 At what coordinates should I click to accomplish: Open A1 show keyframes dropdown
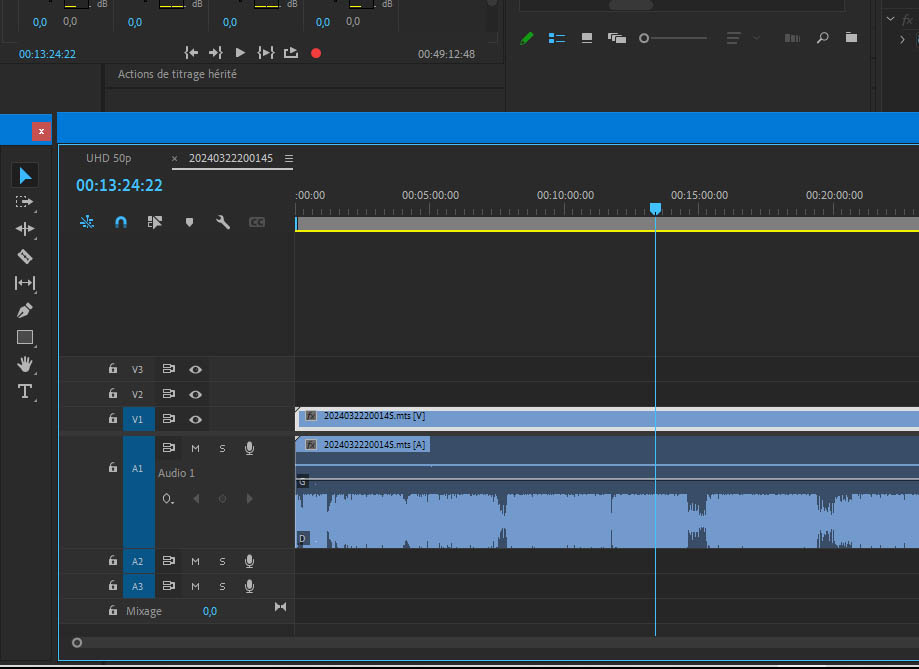(168, 499)
